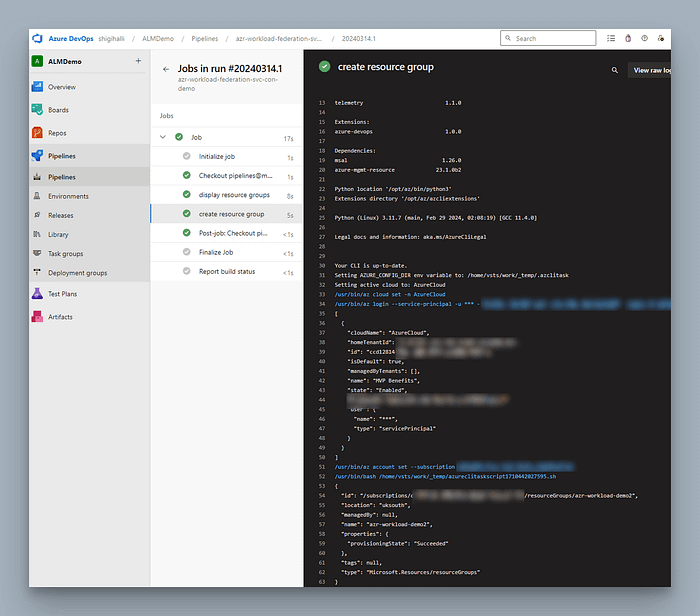The width and height of the screenshot is (700, 616).
Task: Open the Overview section icon
Action: tap(38, 87)
